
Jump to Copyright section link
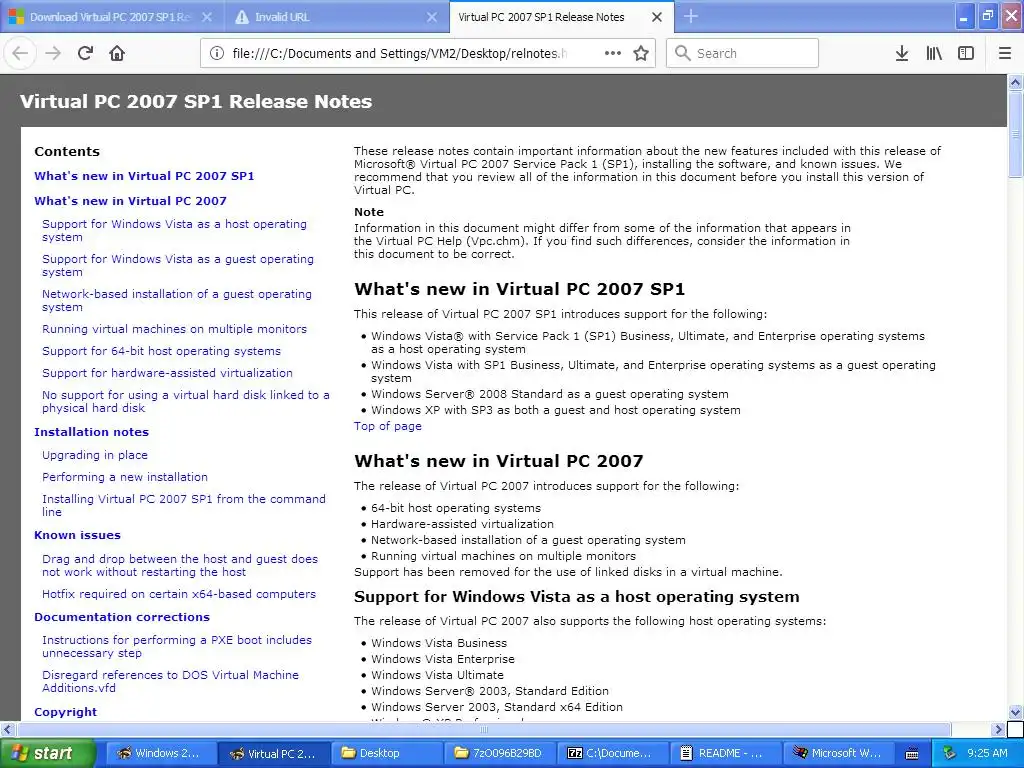click(65, 712)
